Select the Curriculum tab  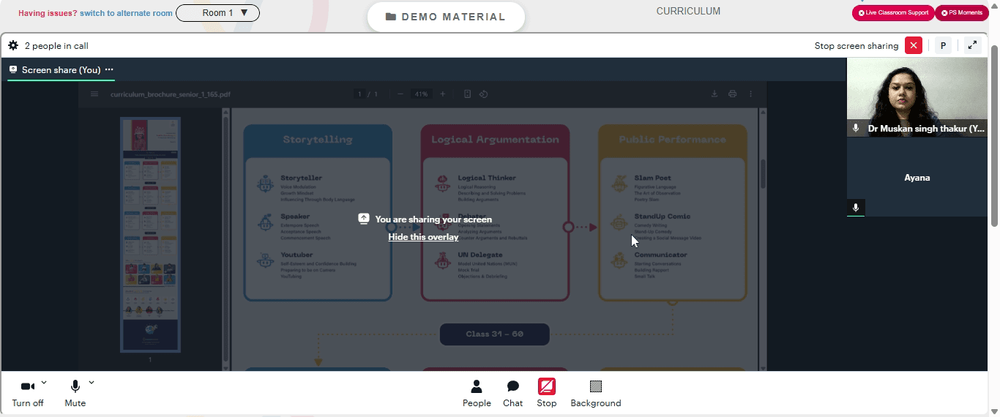pyautogui.click(x=688, y=11)
